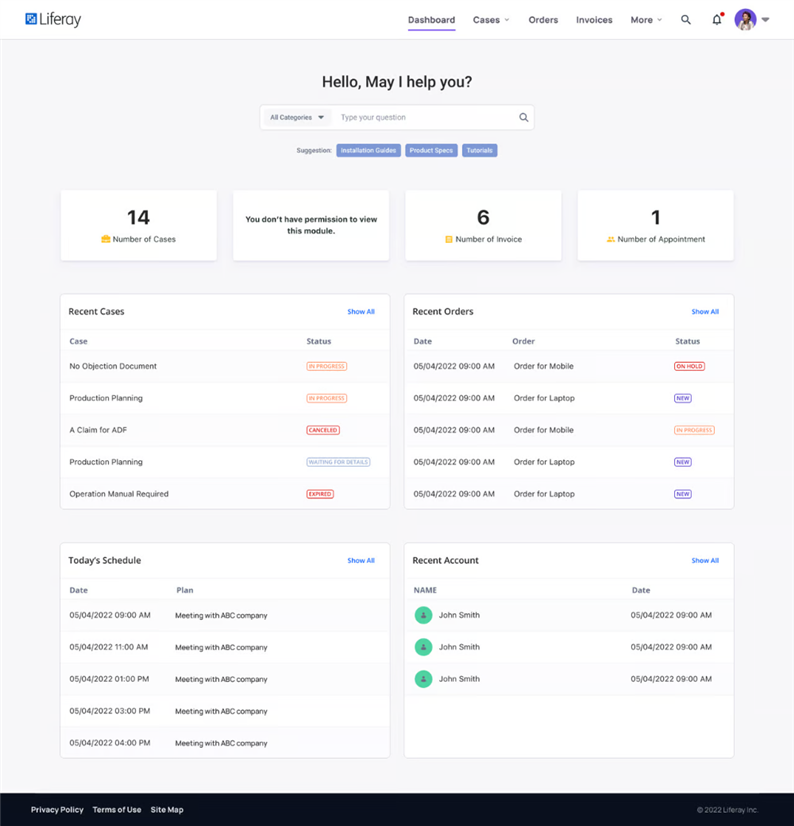Click the Number of Invoice icon

[x=449, y=240]
